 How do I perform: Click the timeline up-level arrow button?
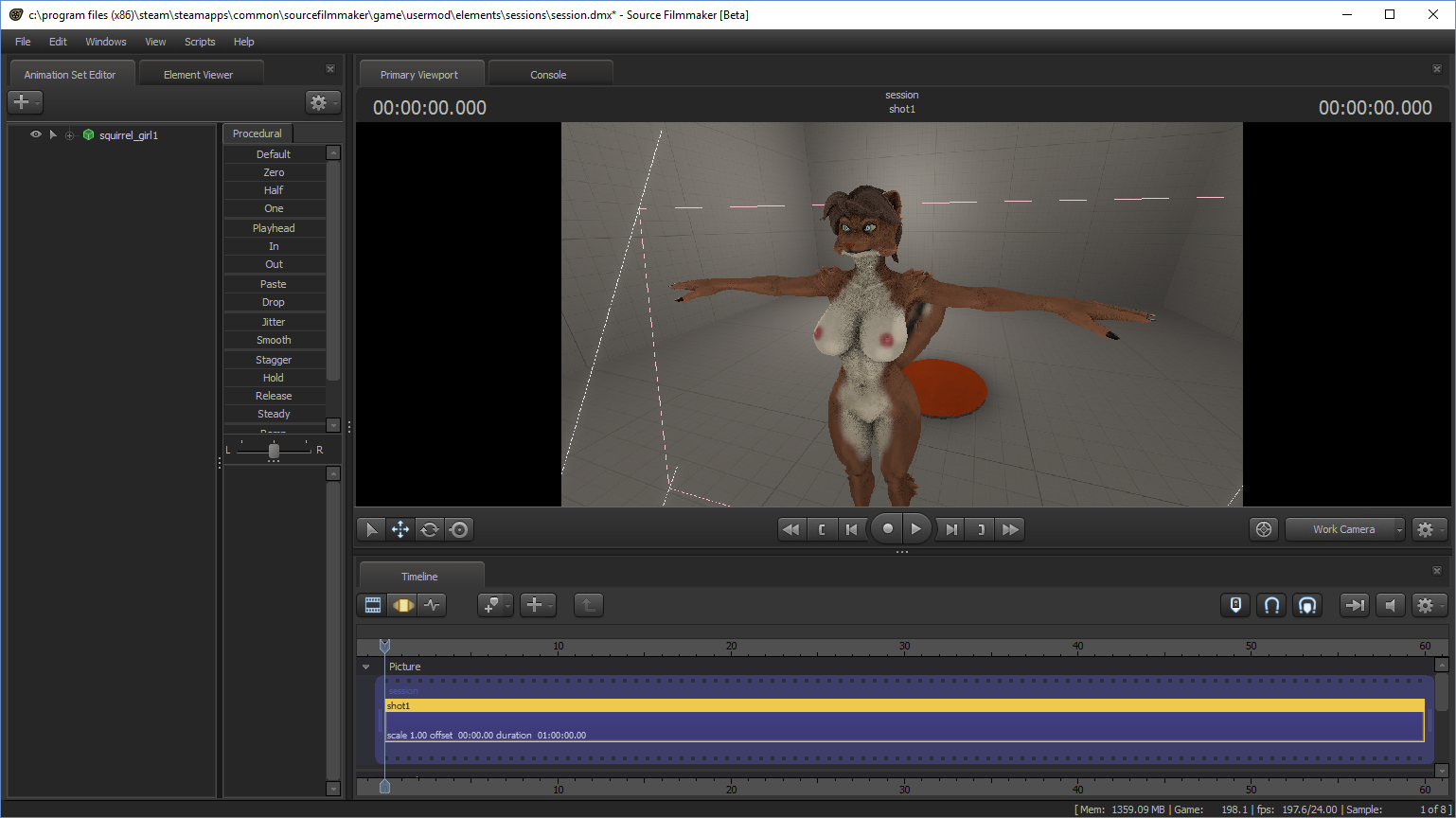(588, 605)
